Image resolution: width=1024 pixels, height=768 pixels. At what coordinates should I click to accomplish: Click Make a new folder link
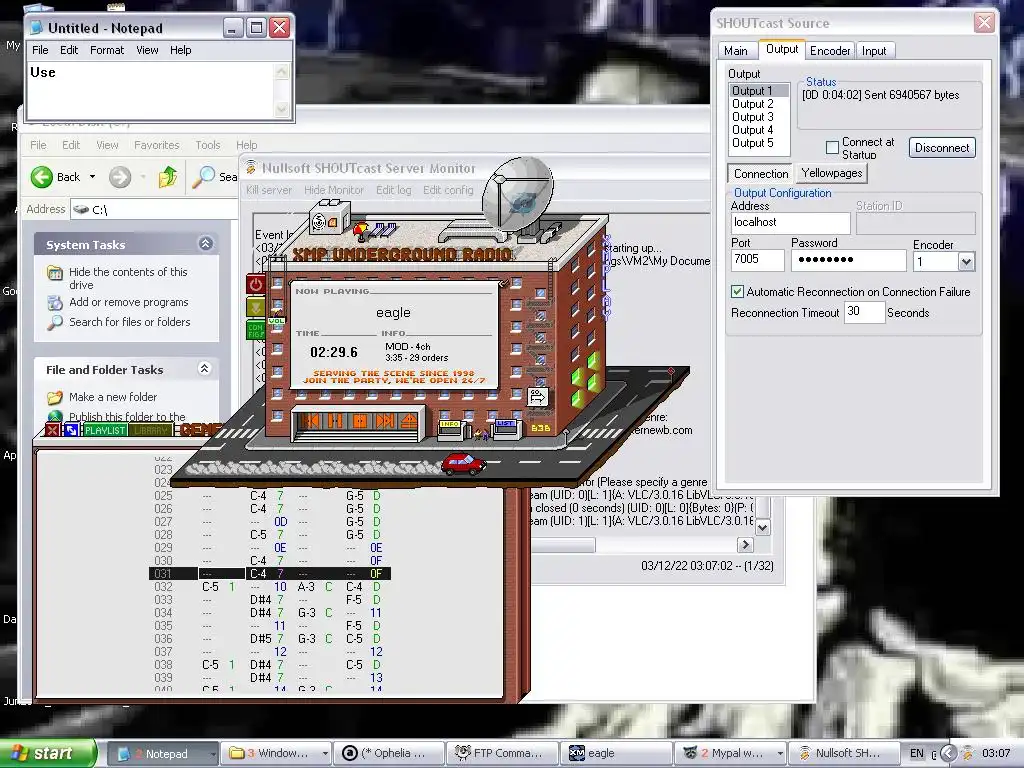113,397
